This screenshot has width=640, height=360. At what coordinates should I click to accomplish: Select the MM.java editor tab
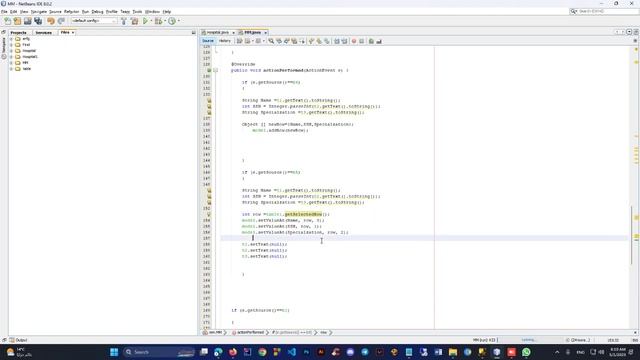coord(252,33)
